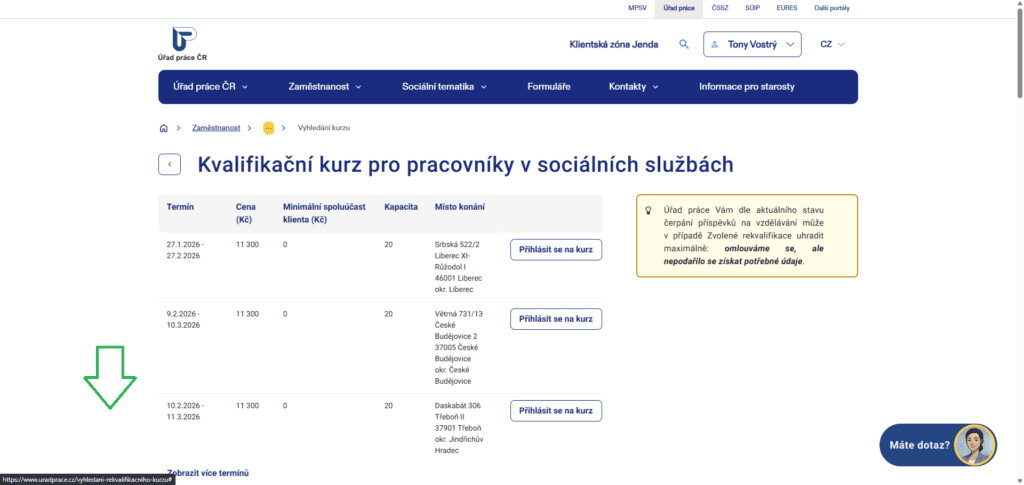
Task: Click the Cena (Kč) column header
Action: (247, 212)
